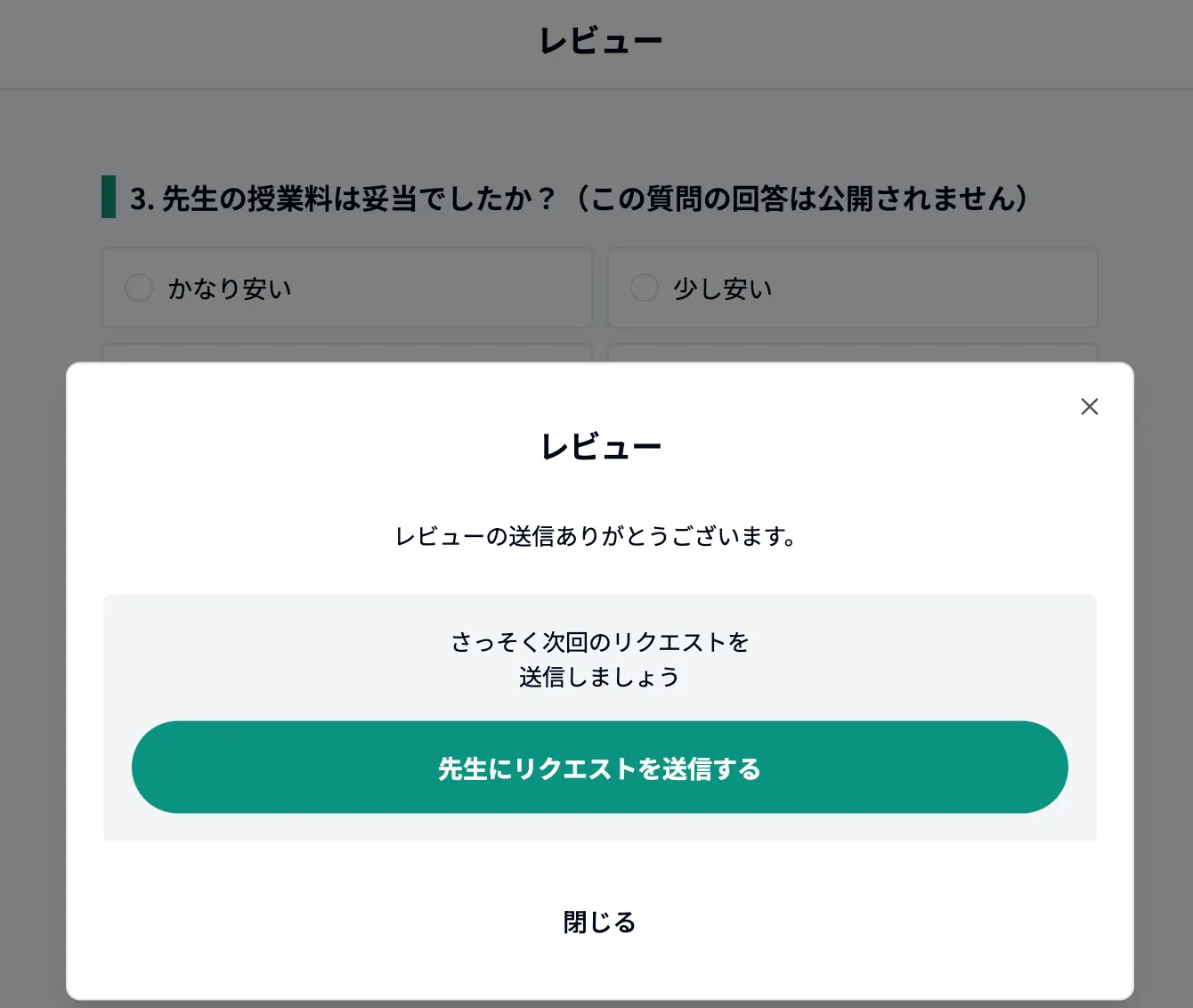Click the partly hidden option card under かなり安い
This screenshot has height=1008, width=1193.
pyautogui.click(x=347, y=353)
